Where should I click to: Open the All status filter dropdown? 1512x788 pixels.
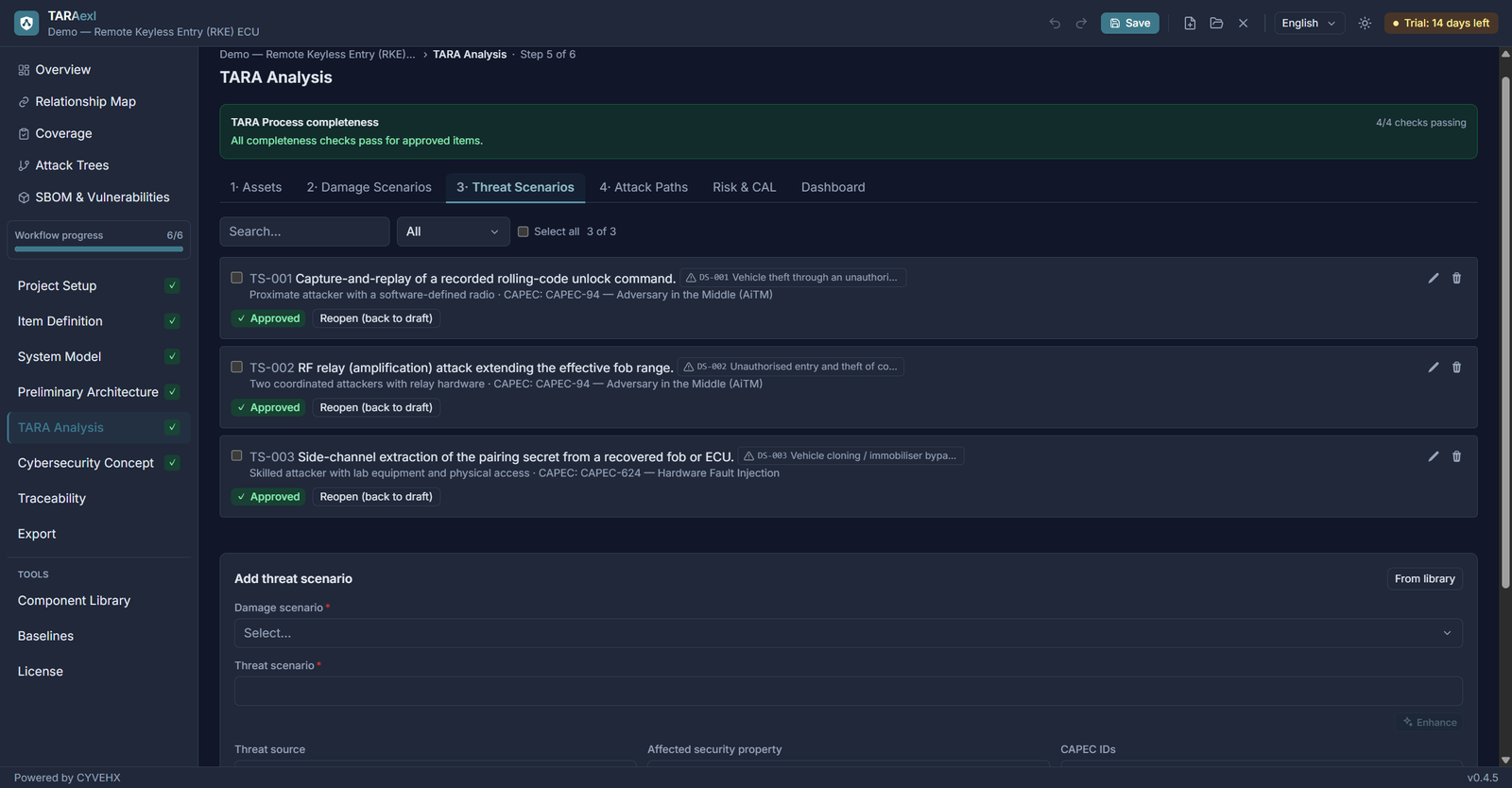[454, 231]
